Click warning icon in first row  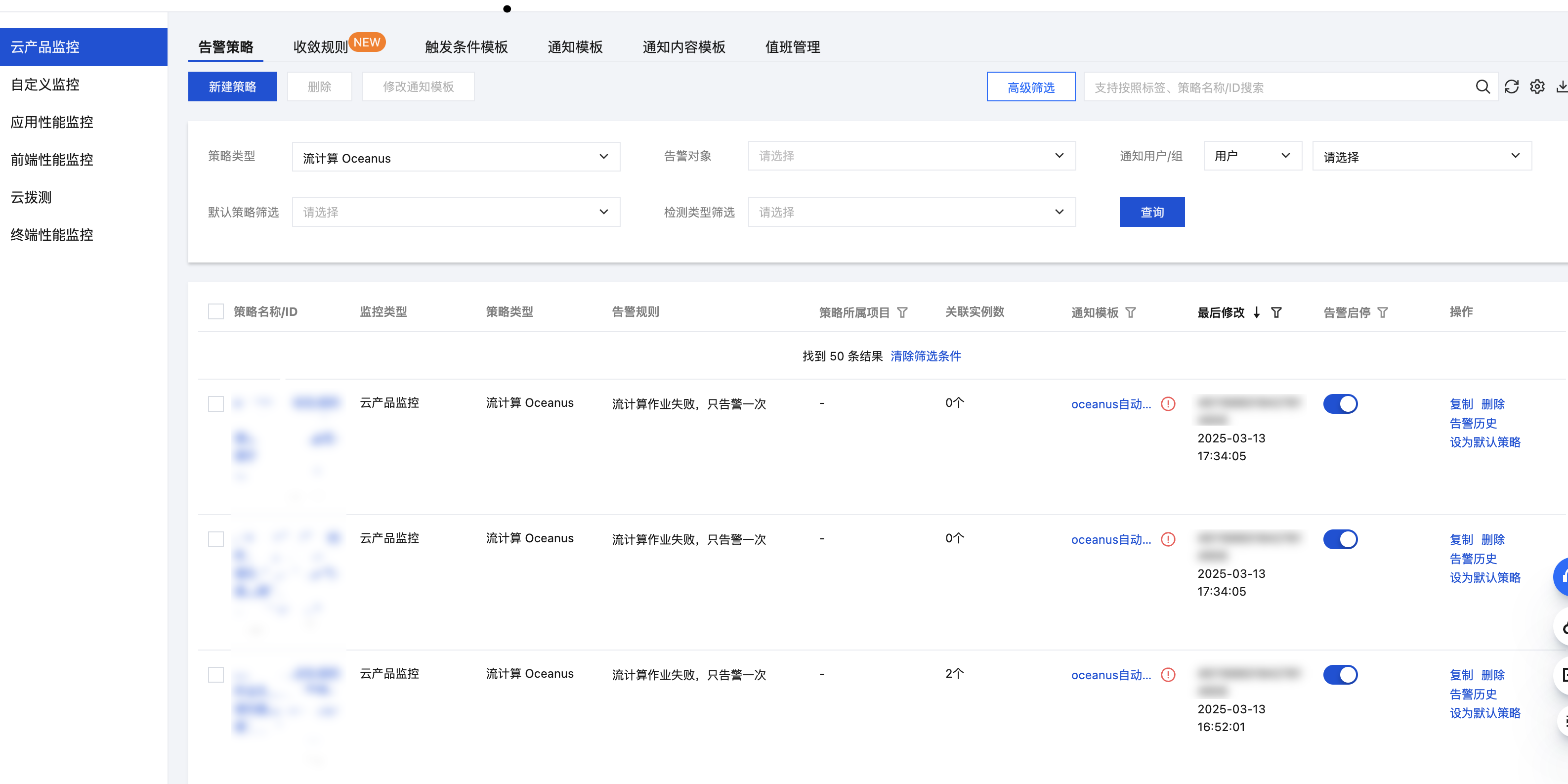tap(1168, 403)
